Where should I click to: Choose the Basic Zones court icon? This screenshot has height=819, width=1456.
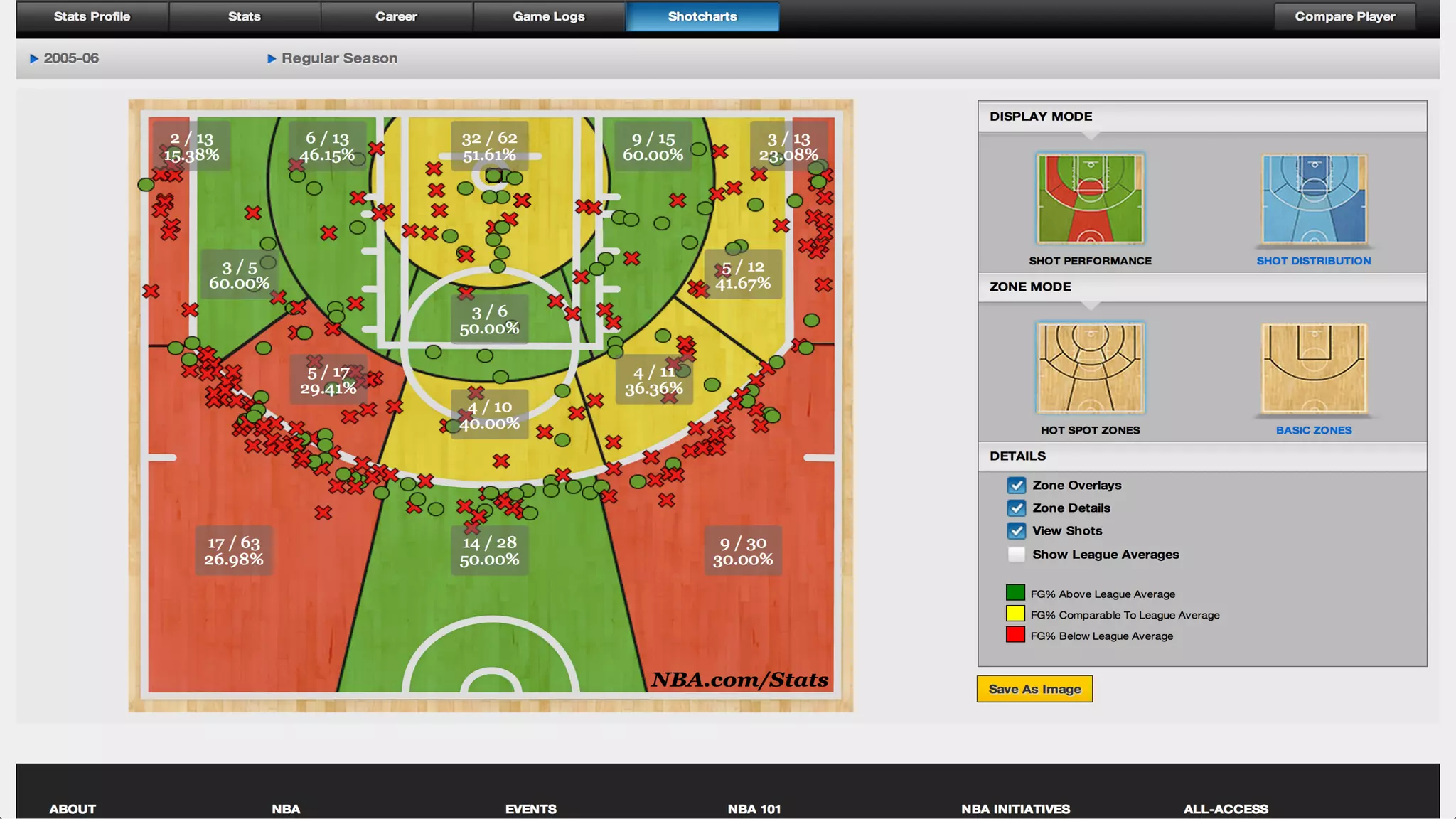tap(1313, 368)
